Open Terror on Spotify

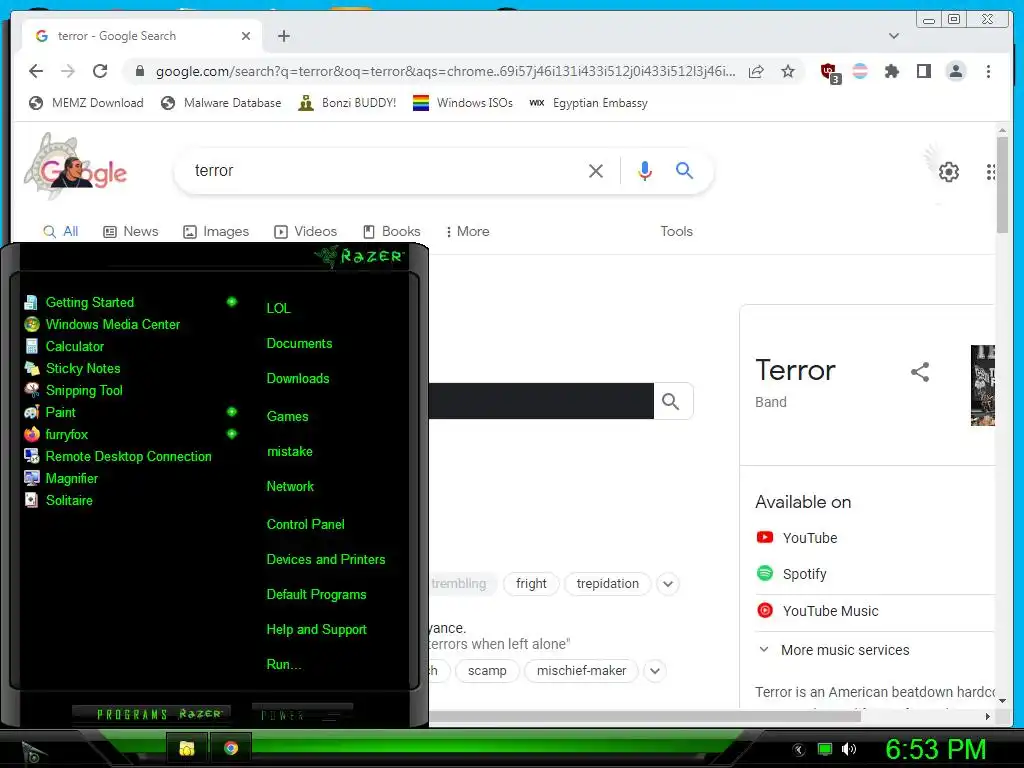[792, 573]
